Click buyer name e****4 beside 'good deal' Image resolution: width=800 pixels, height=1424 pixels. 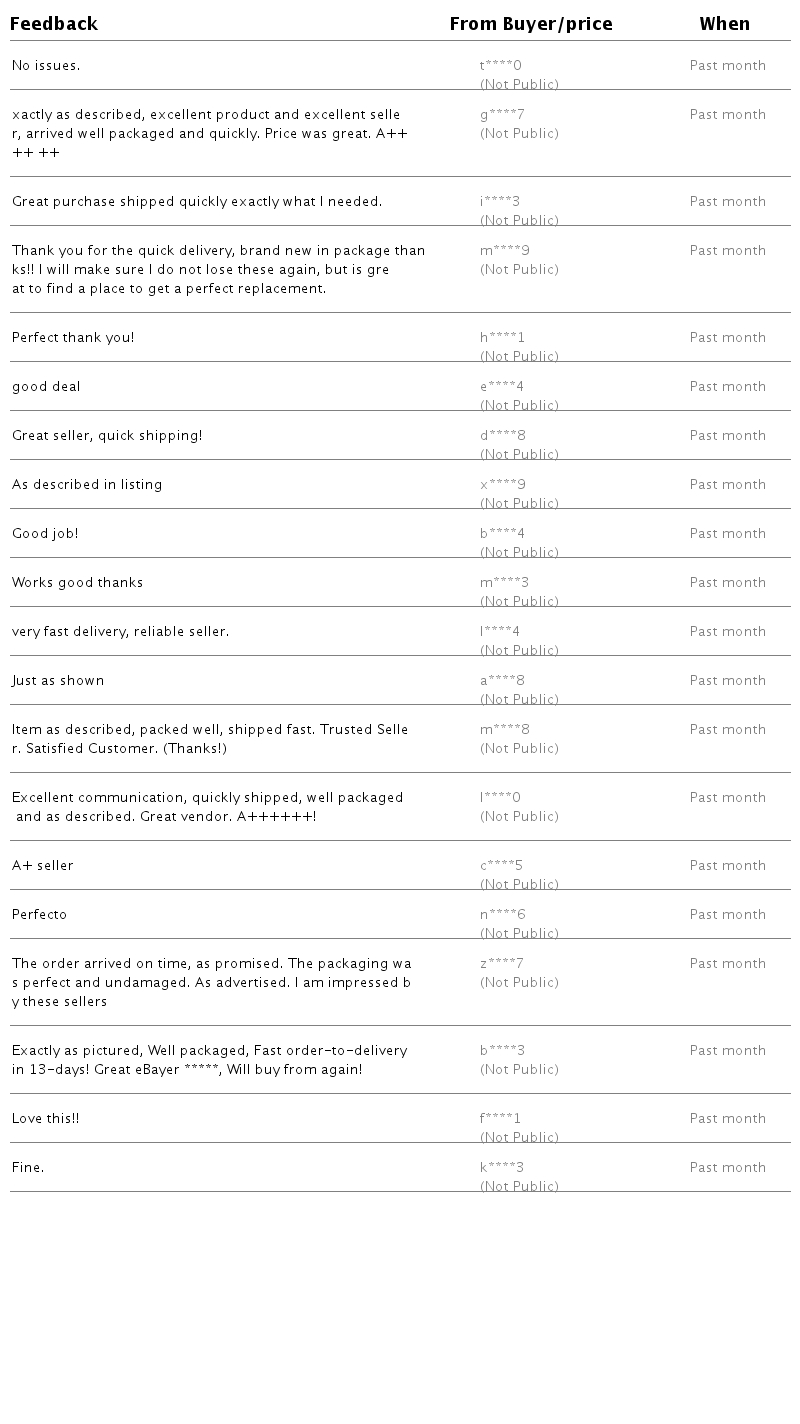502,387
